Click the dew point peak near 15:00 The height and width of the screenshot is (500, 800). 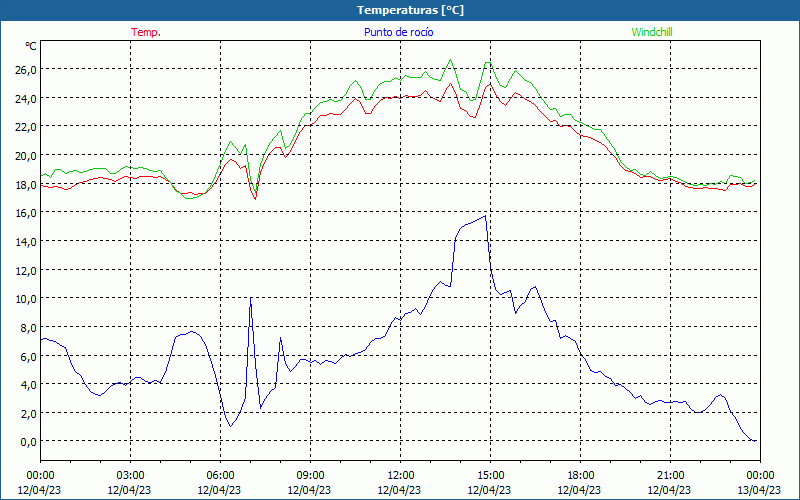click(x=485, y=216)
